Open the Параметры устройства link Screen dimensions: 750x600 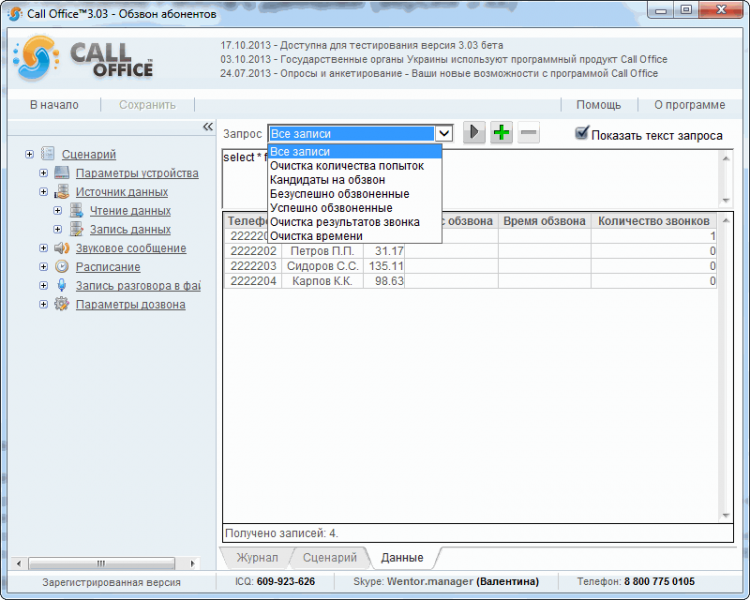coord(137,173)
